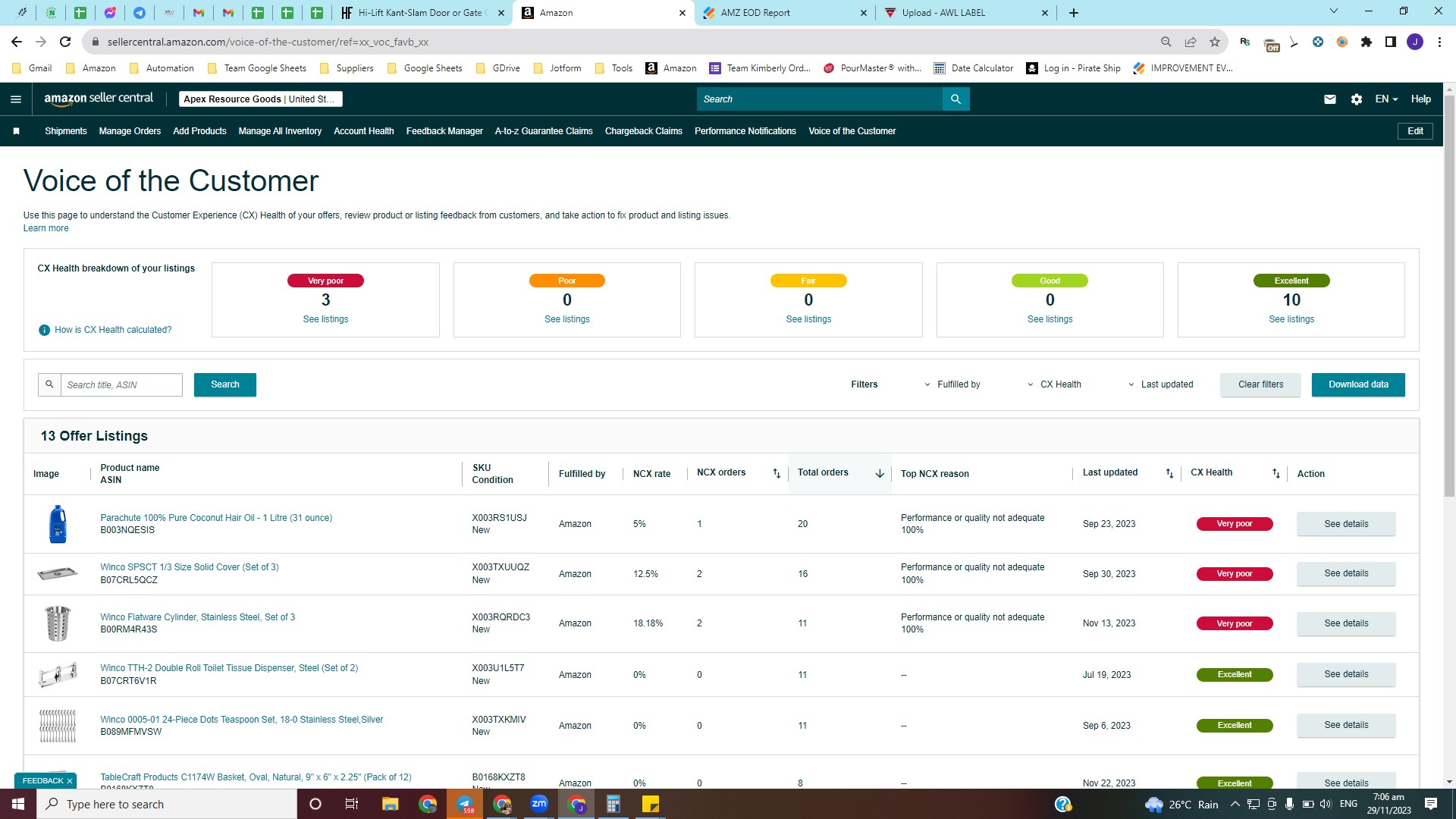Go to Manage All Inventory

(280, 131)
